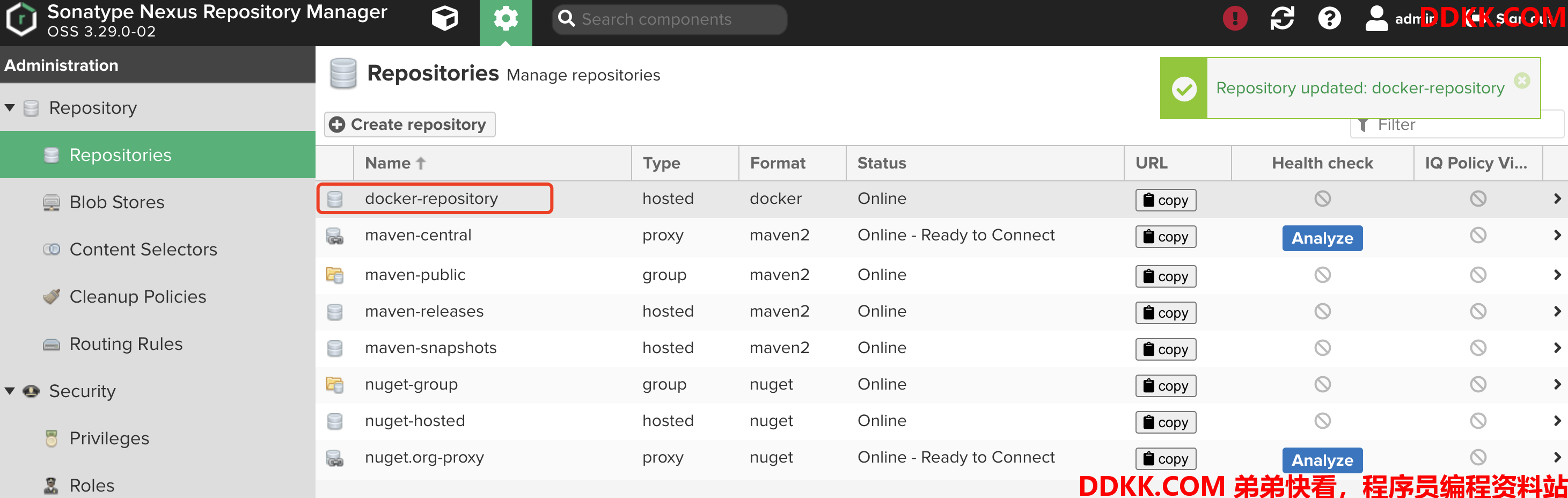Viewport: 1568px width, 498px height.
Task: Click the Nexus hexagon logo
Action: 21,19
